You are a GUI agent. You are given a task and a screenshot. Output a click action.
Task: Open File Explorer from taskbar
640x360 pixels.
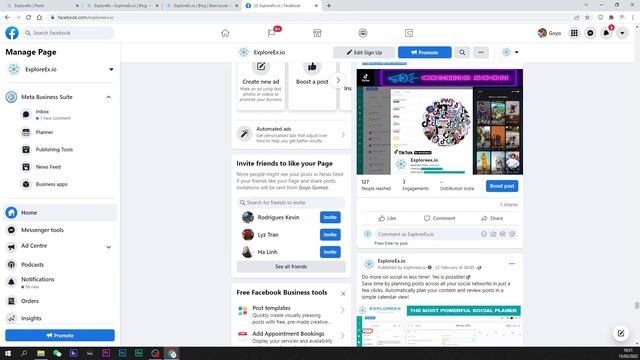point(41,353)
